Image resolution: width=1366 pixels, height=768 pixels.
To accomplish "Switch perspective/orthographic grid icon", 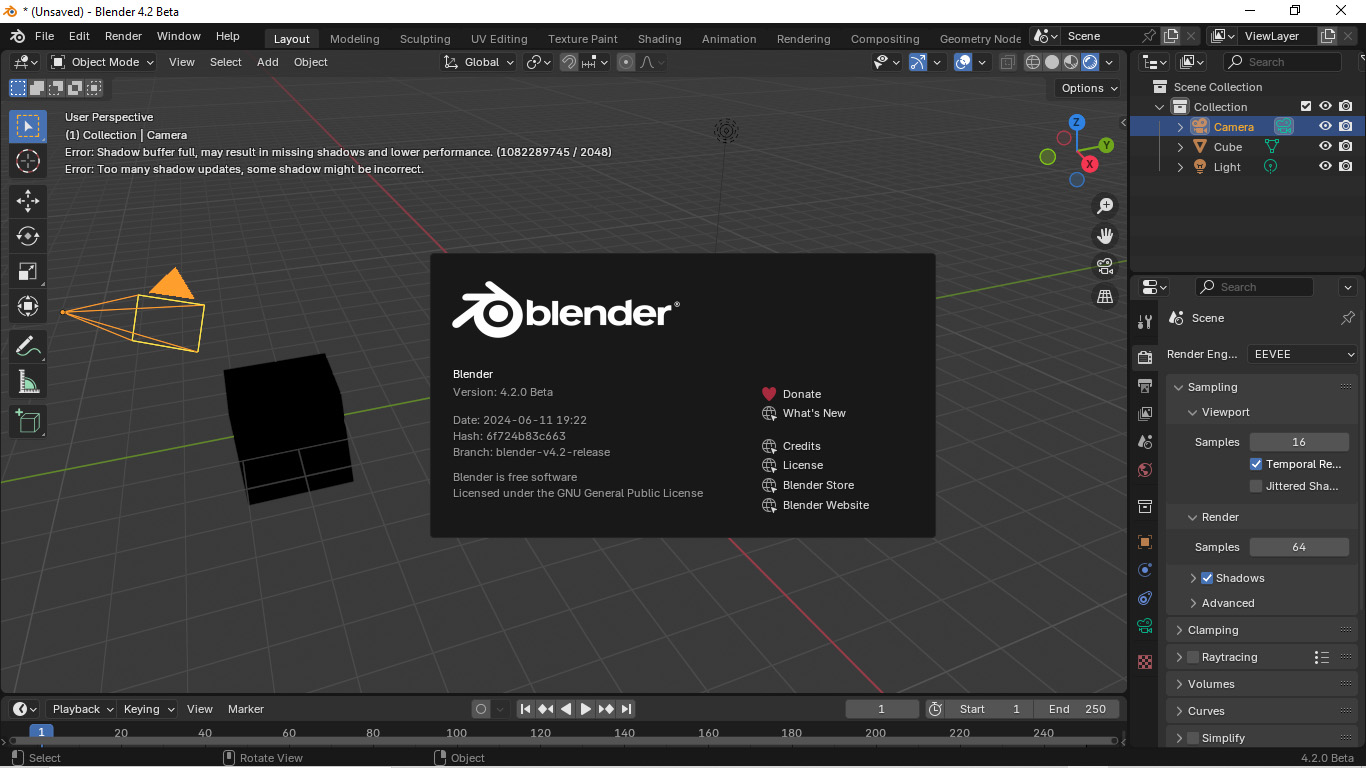I will tap(1105, 296).
